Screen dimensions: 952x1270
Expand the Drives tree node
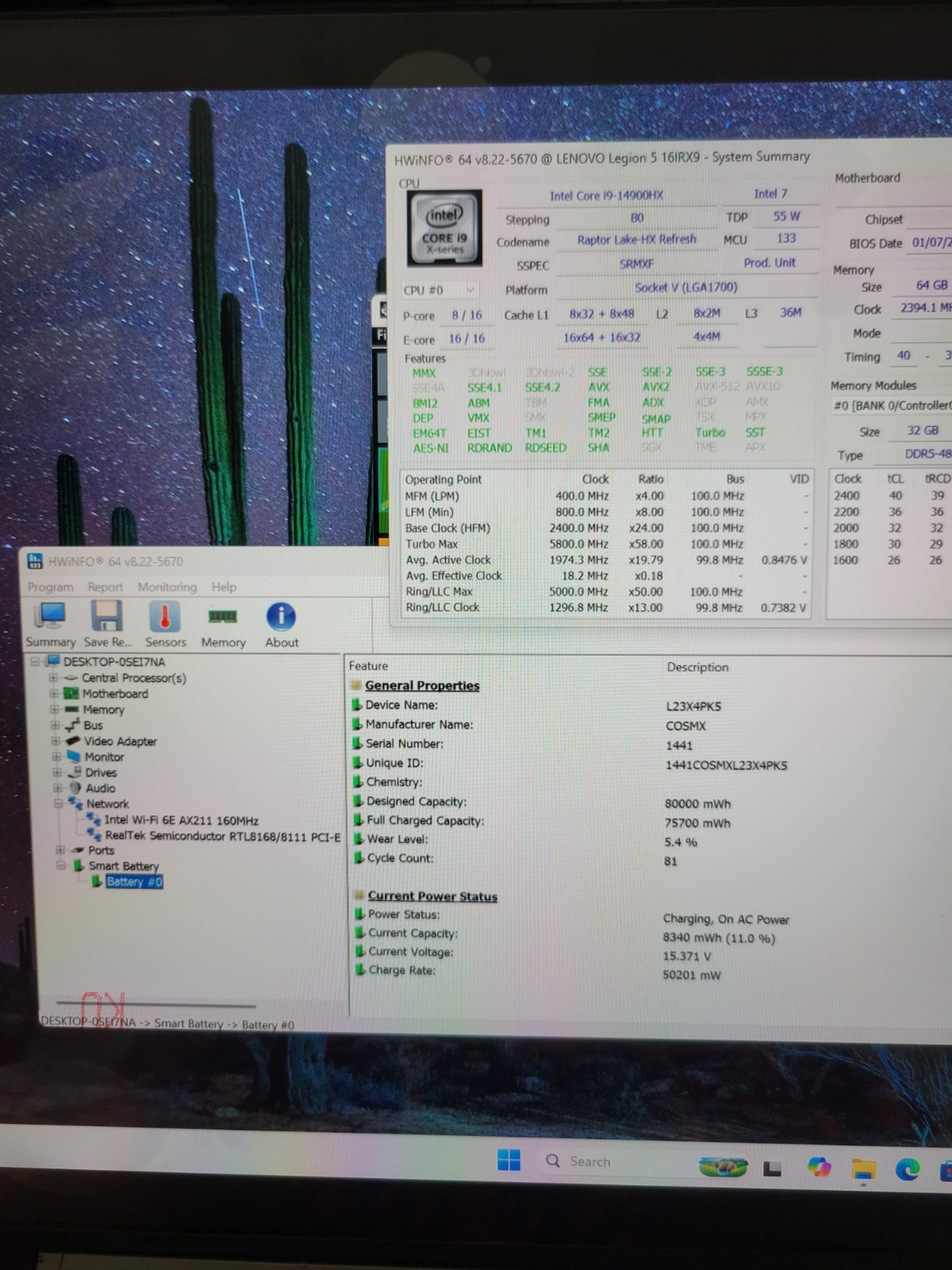pos(57,772)
